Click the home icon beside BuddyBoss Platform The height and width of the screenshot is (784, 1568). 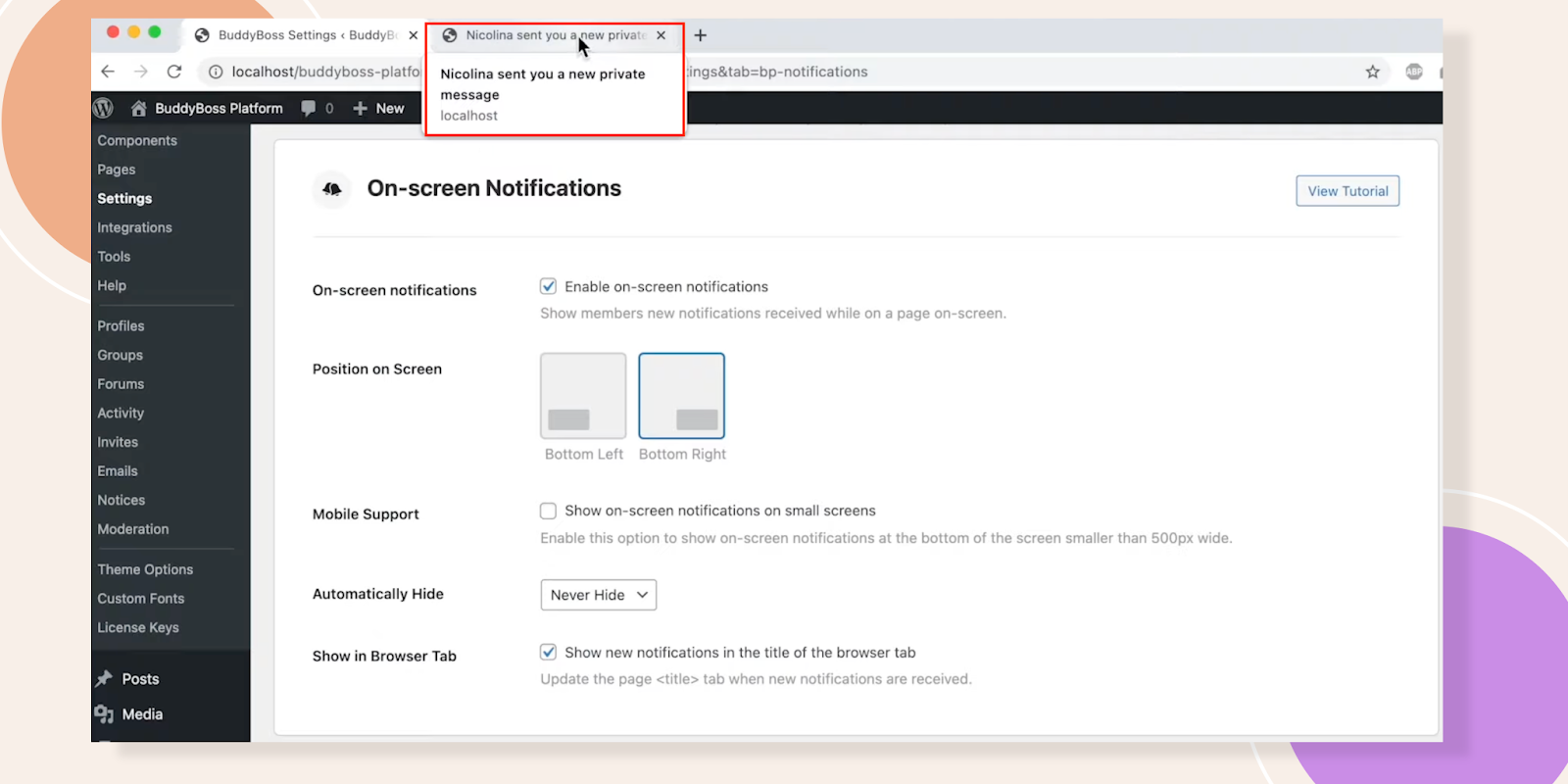pos(138,108)
